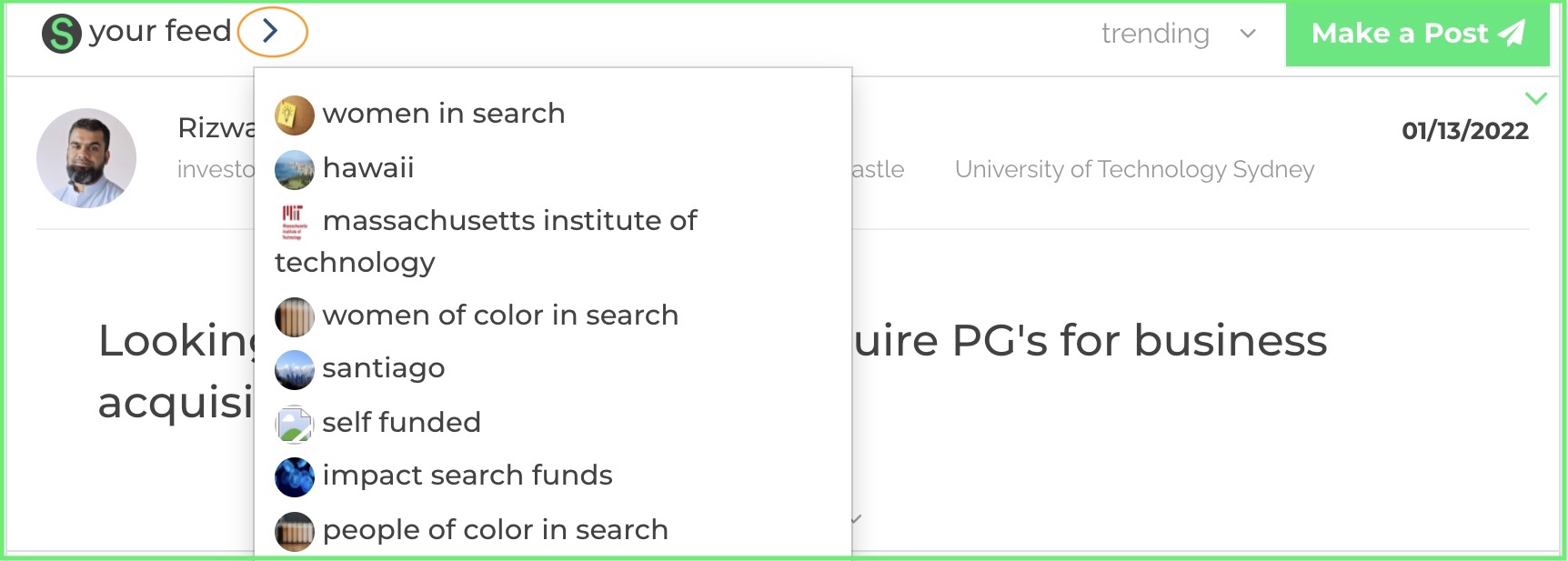Image resolution: width=1568 pixels, height=561 pixels.
Task: Collapse the your feed chevron menu
Action: pyautogui.click(x=271, y=32)
